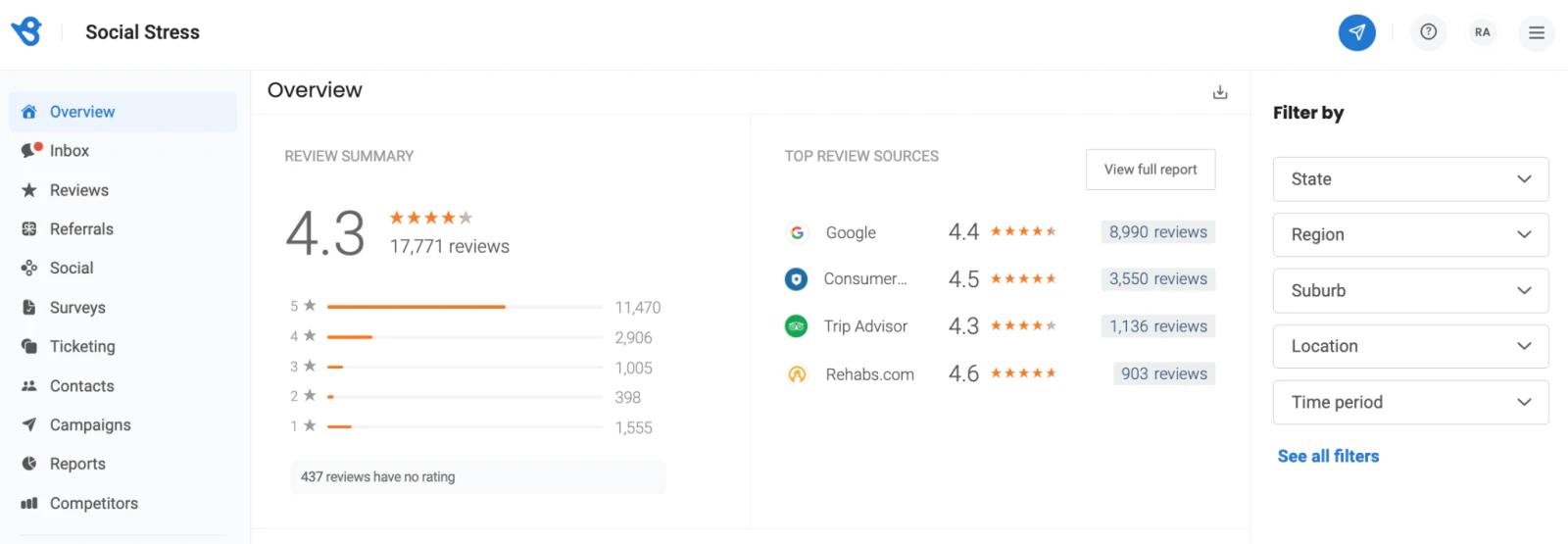This screenshot has width=1568, height=544.
Task: Click the Consumer source logo
Action: (x=796, y=279)
